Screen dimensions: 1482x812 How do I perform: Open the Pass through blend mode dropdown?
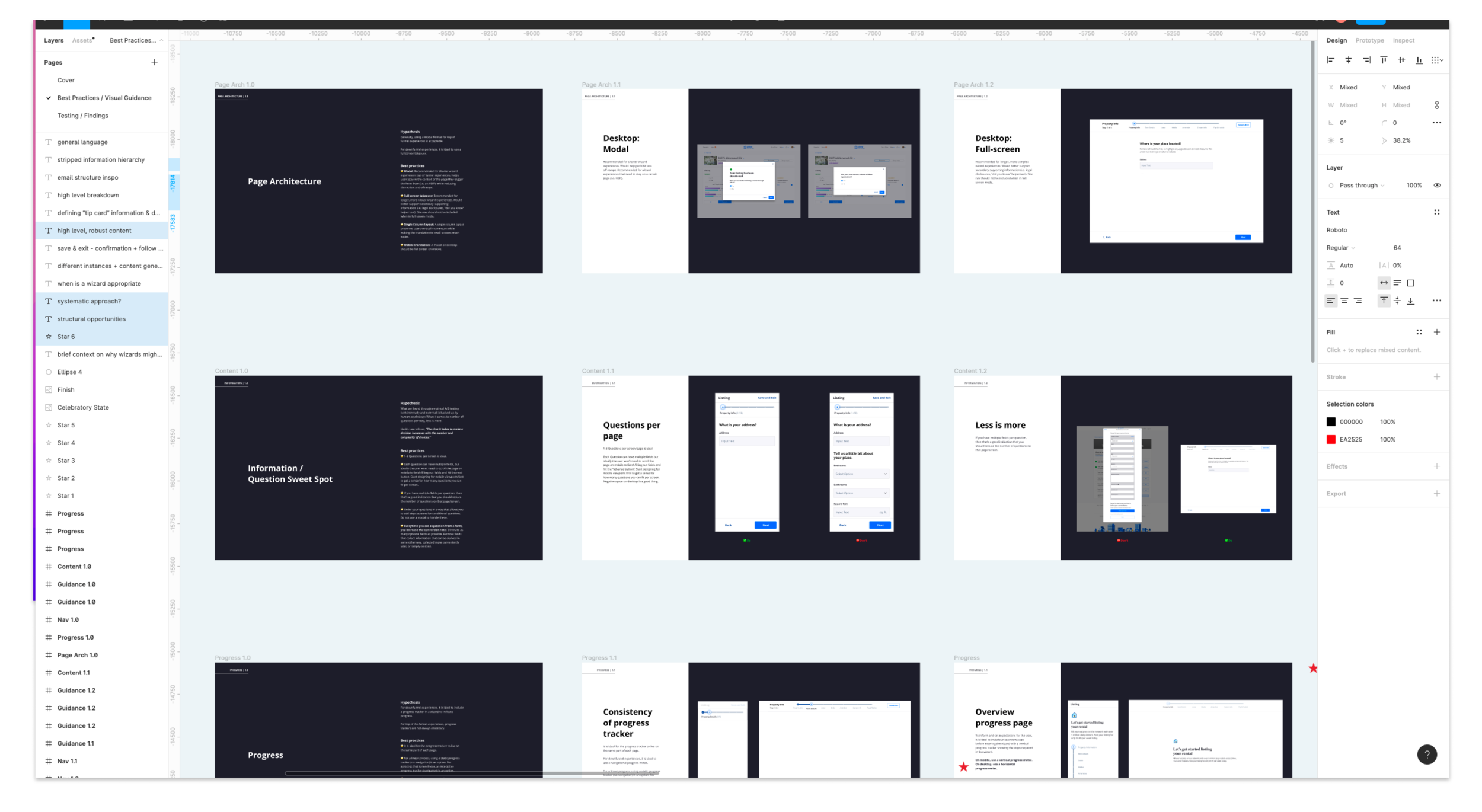coord(1361,186)
